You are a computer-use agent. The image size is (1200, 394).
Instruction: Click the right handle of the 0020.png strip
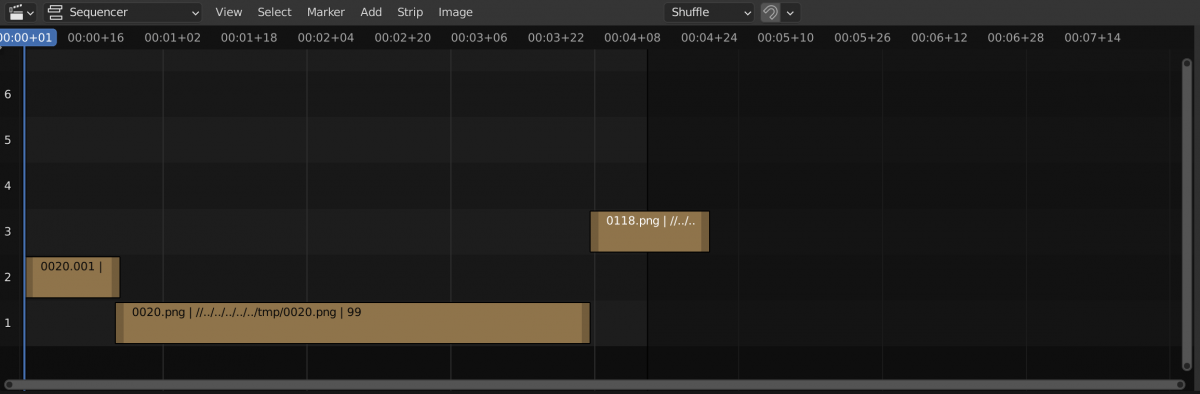point(586,323)
